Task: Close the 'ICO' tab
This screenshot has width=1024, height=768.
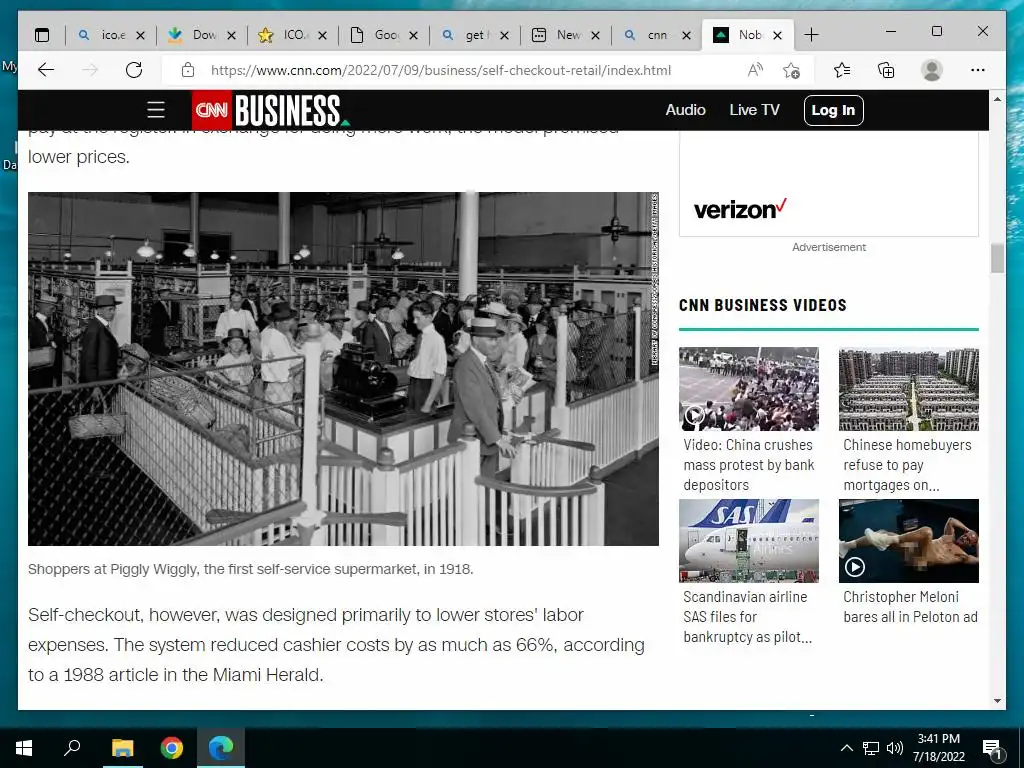Action: pos(323,35)
